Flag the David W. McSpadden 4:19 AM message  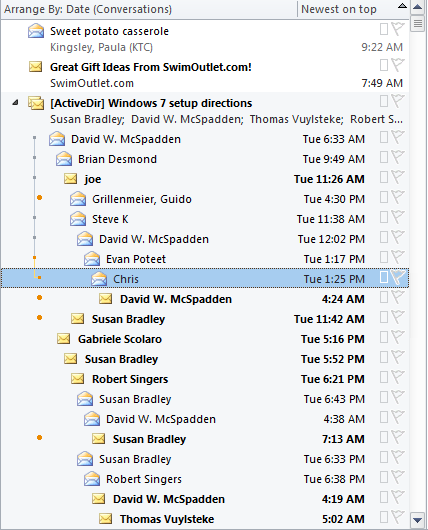point(398,497)
